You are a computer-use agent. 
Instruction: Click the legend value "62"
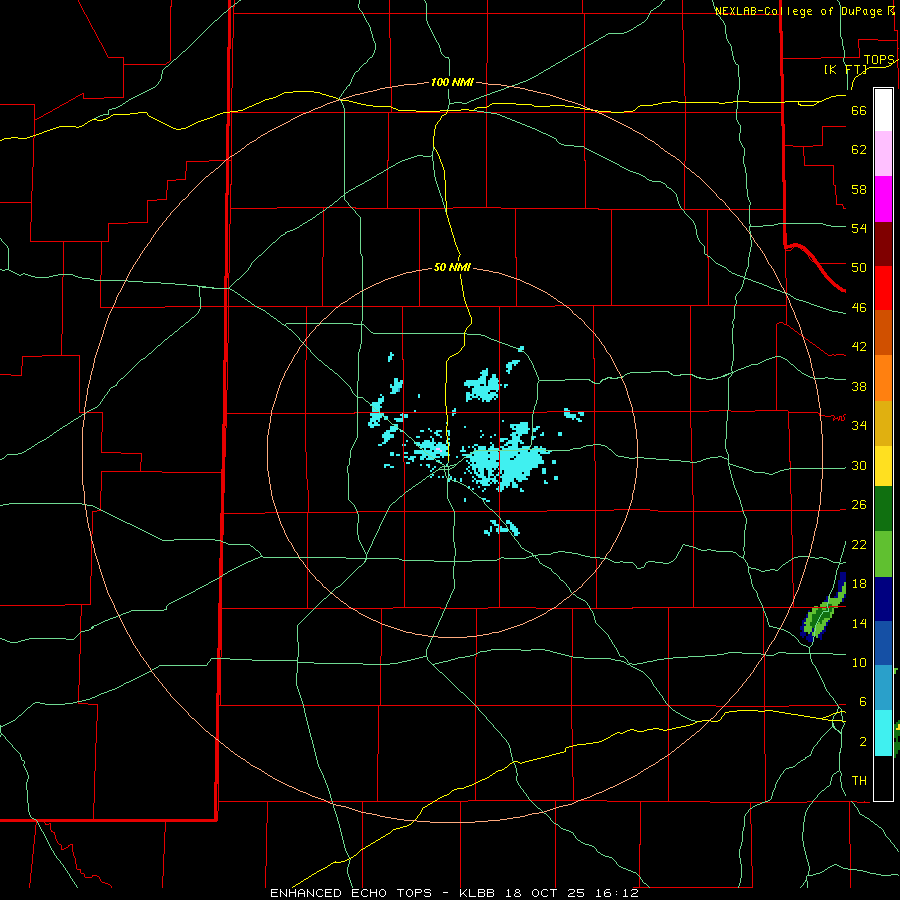coord(859,149)
